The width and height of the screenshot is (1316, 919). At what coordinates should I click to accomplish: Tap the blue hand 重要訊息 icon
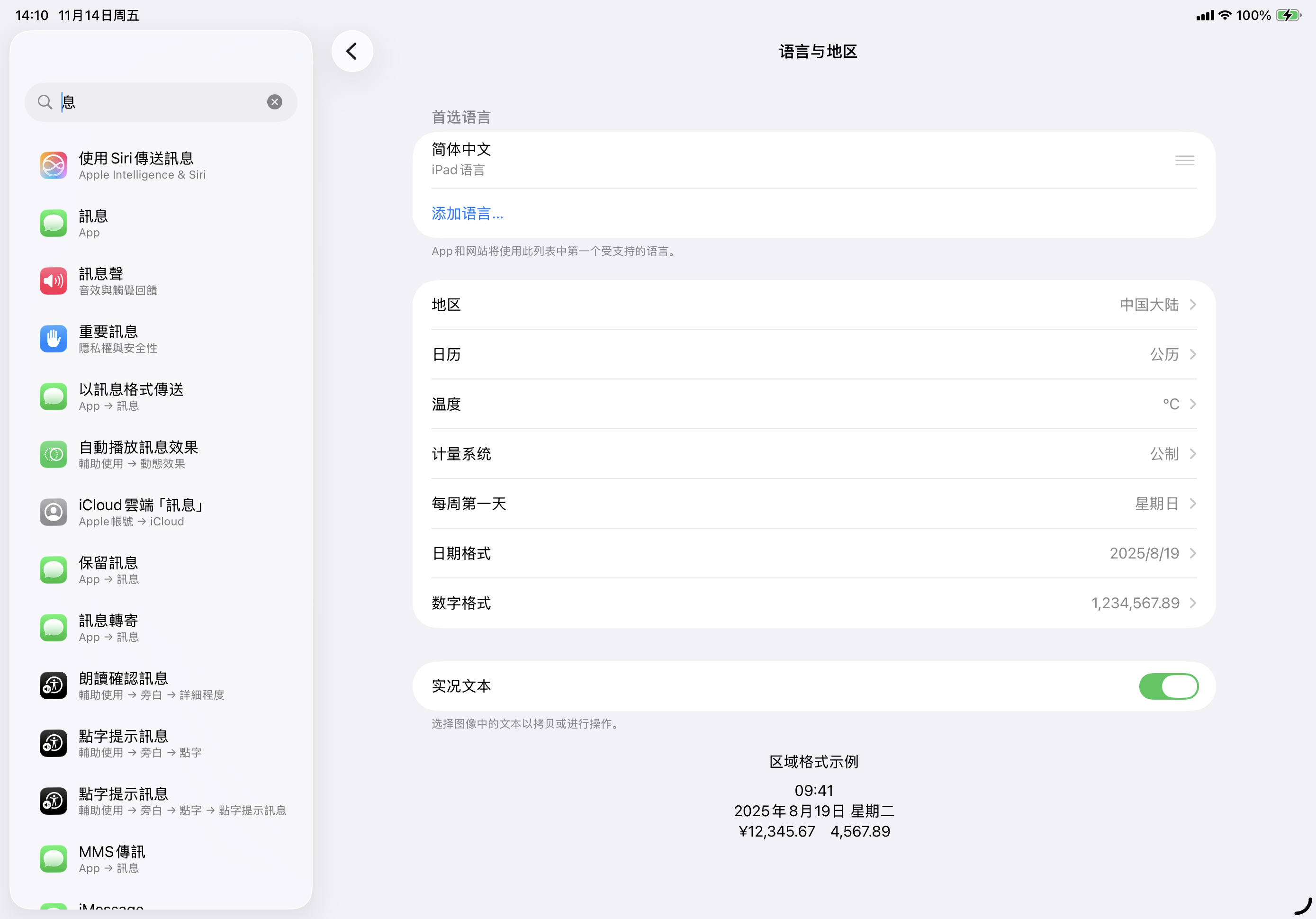pos(54,339)
